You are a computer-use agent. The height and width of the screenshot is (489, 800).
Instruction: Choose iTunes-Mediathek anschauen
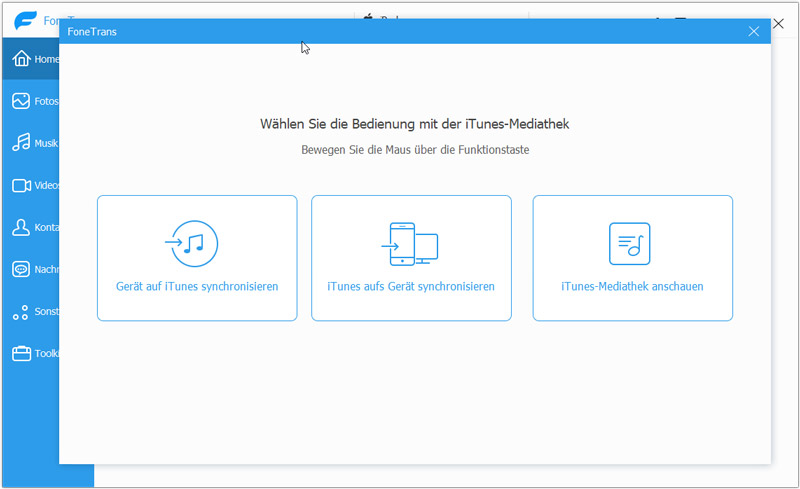[633, 258]
